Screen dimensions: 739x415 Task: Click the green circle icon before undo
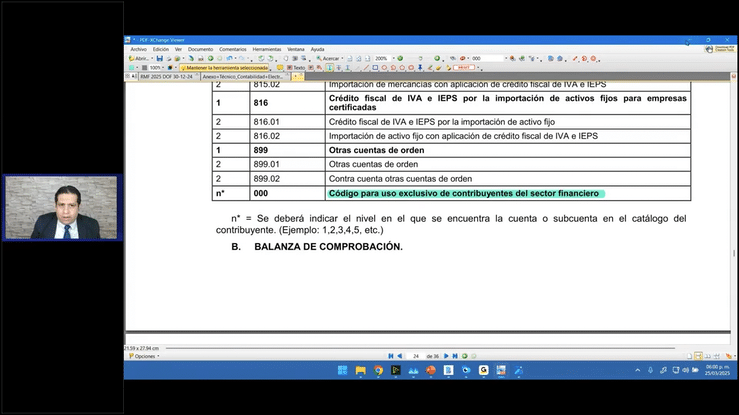click(x=210, y=58)
